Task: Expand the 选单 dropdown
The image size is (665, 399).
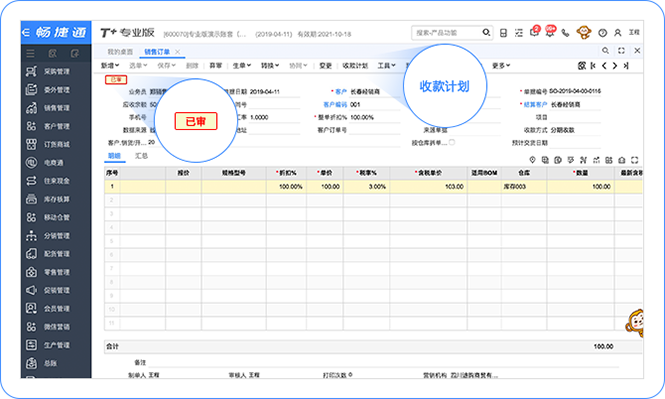Action: tap(138, 65)
